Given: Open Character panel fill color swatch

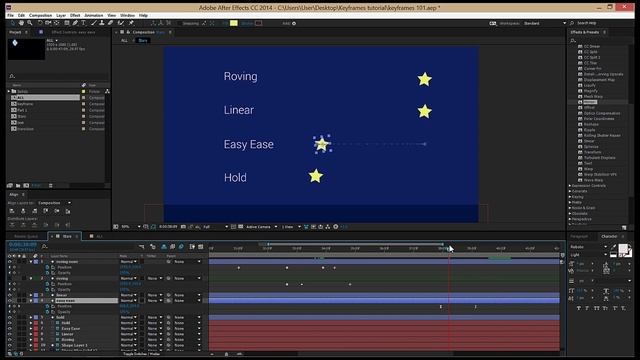Looking at the screenshot, I should [623, 249].
